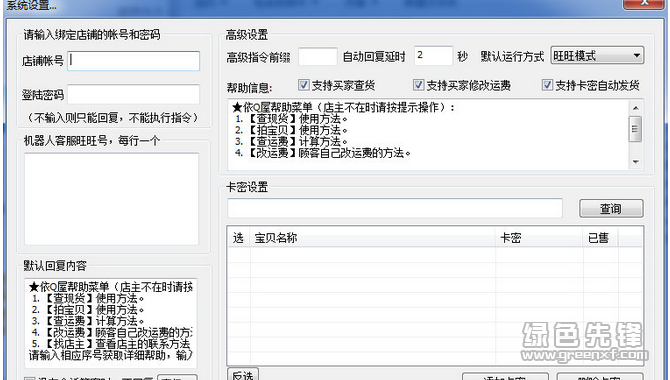Click 【拍宝贝】 line in 帮助信息 box
The width and height of the screenshot is (670, 380).
(291, 130)
